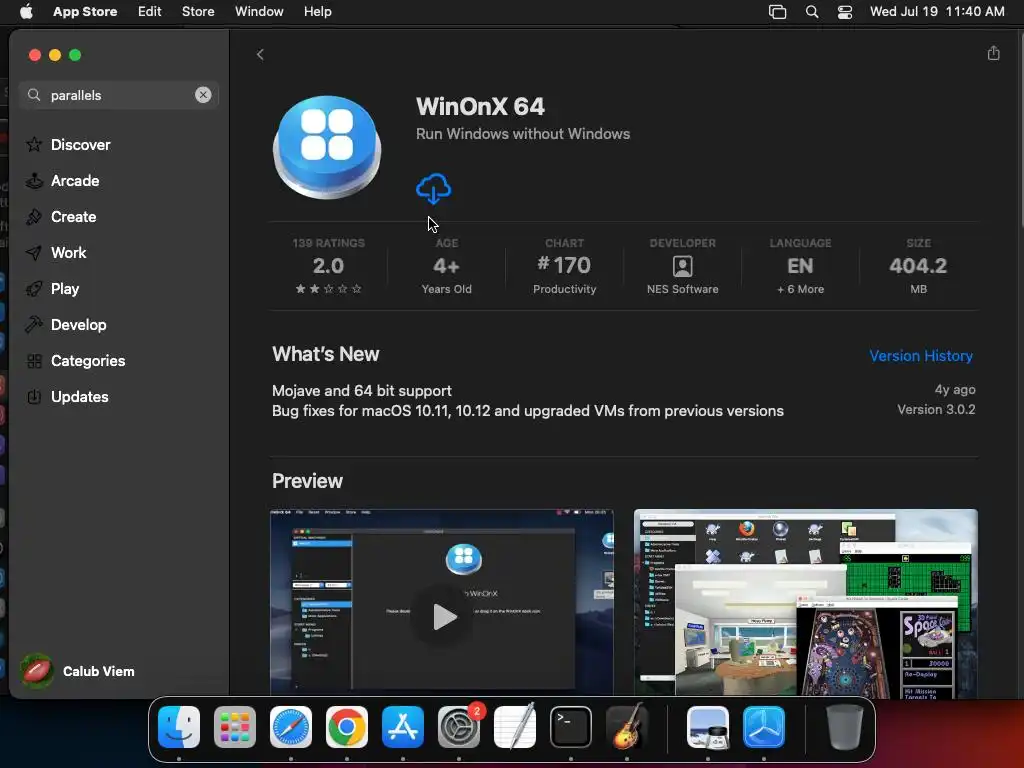Go back using the back chevron
This screenshot has height=768, width=1024.
[260, 54]
